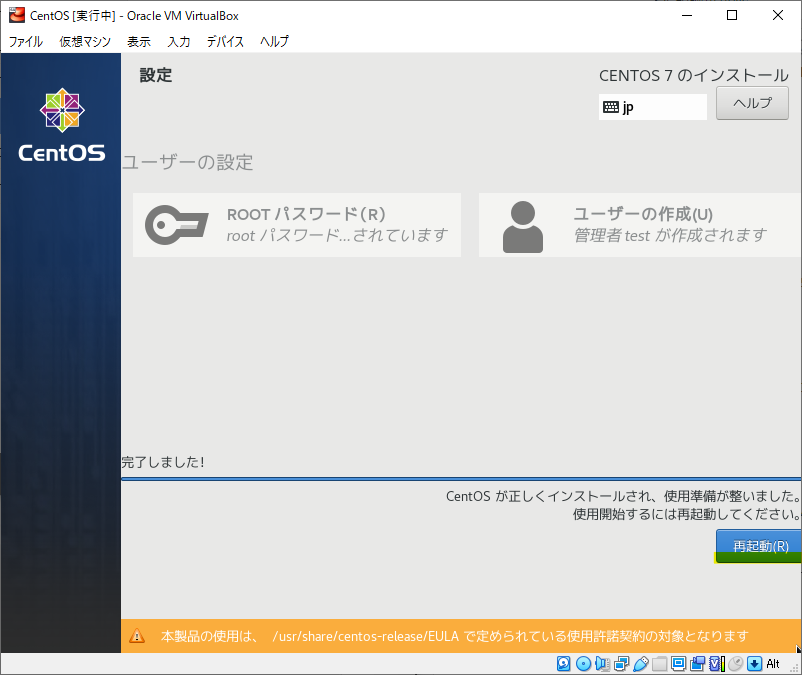Viewport: 804px width, 675px height.
Task: Click the network adapters status icon
Action: coord(621,664)
